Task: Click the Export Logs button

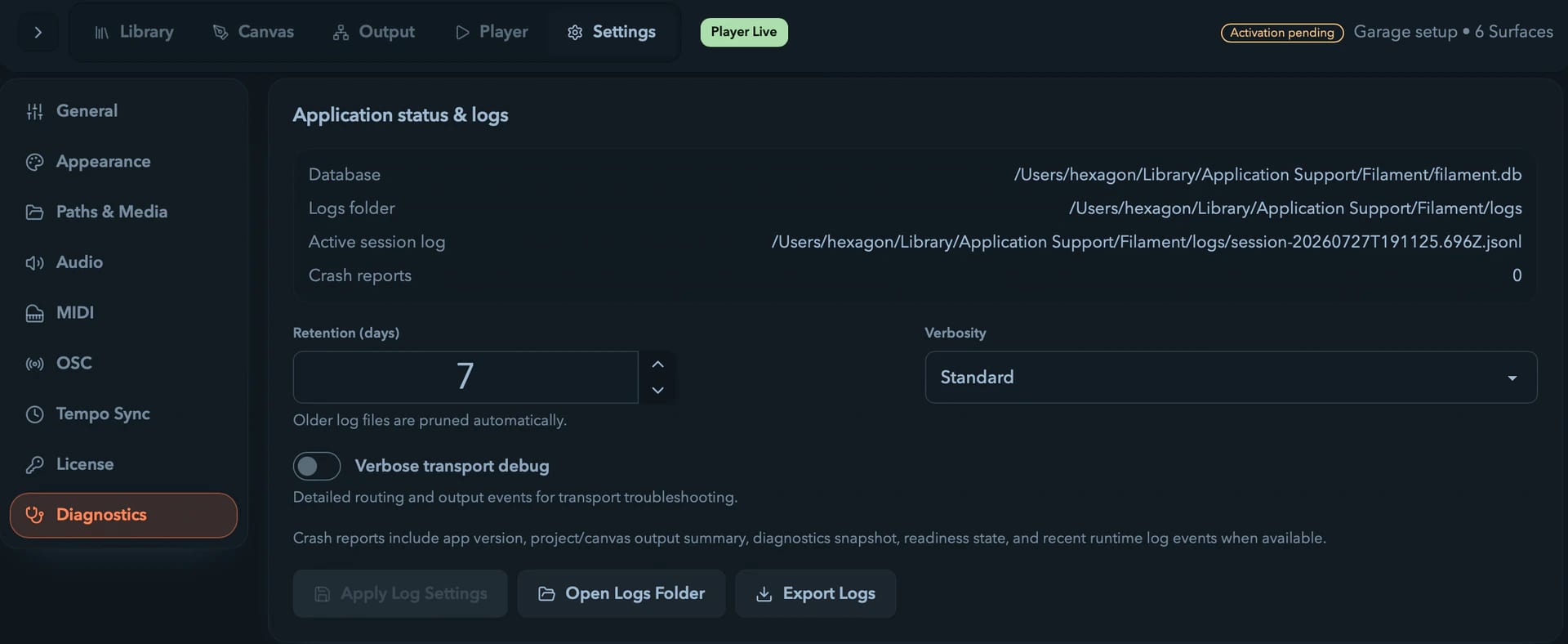Action: pos(816,593)
